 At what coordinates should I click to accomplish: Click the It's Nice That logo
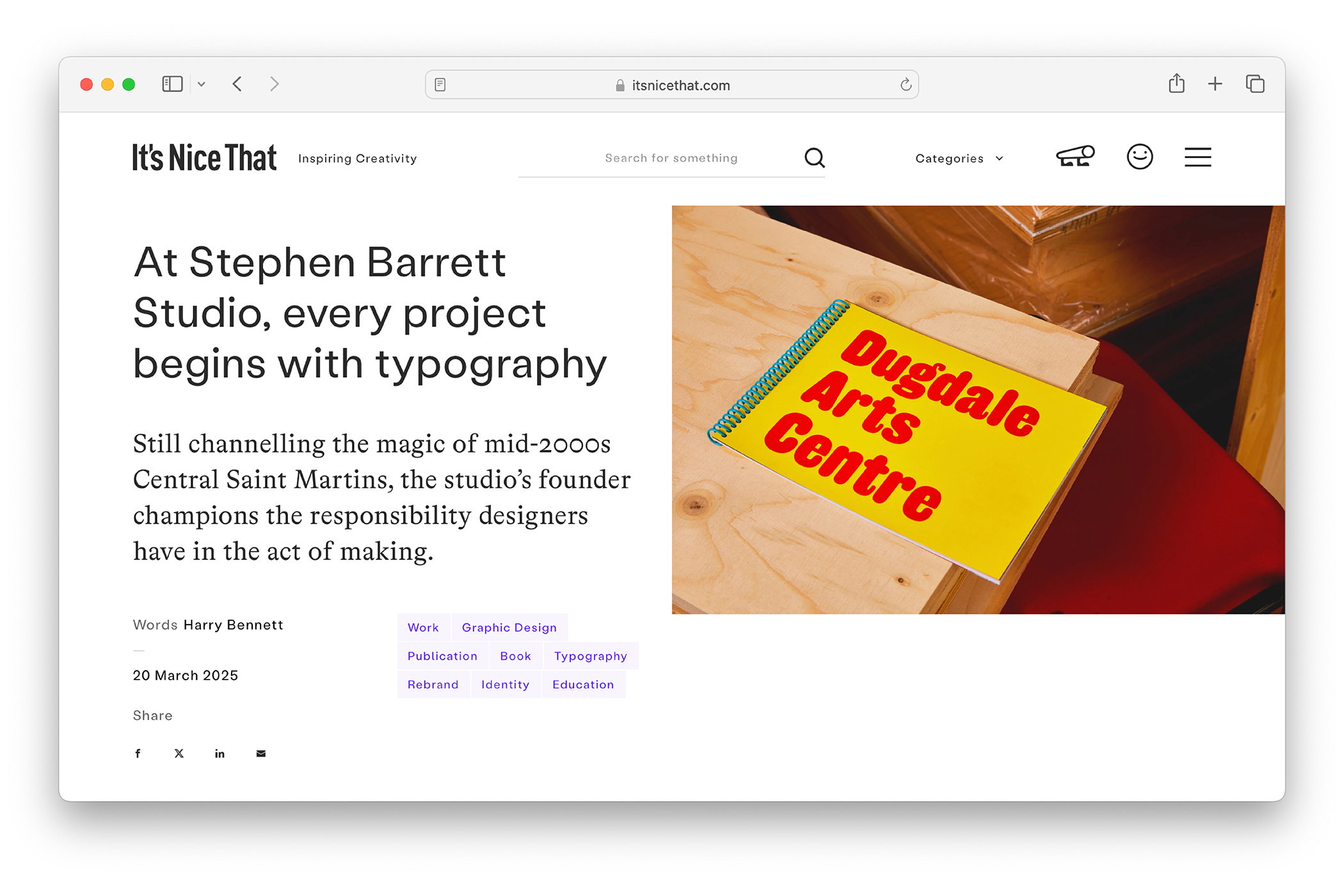[204, 157]
